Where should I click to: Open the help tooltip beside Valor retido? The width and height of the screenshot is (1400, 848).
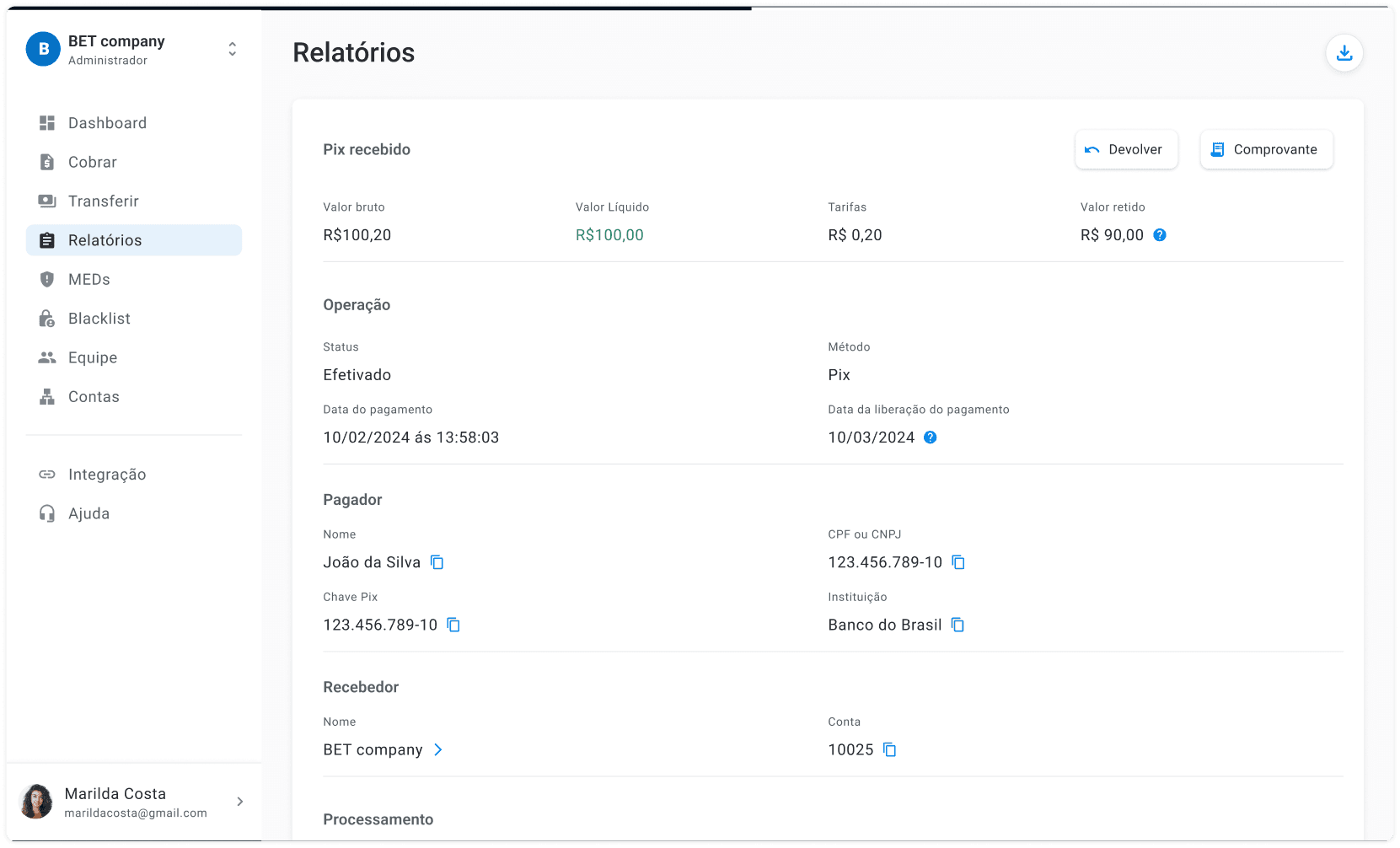pyautogui.click(x=1160, y=235)
